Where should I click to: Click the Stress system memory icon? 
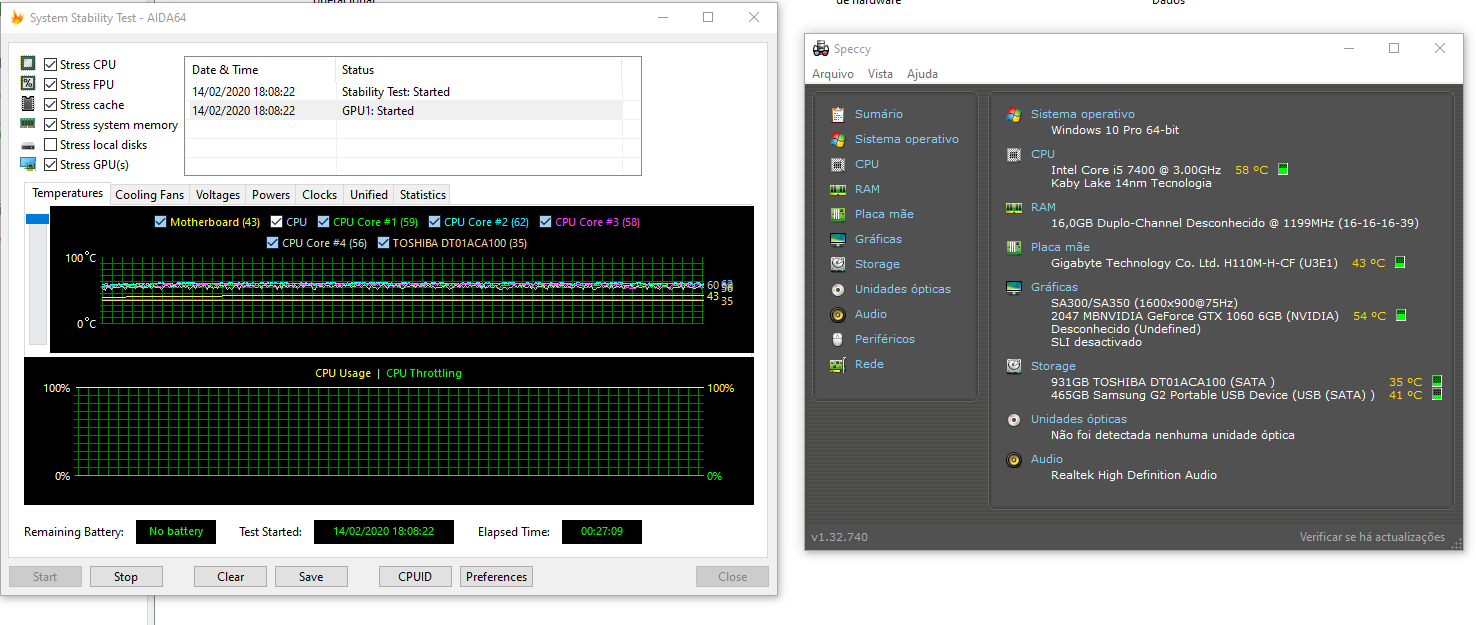pyautogui.click(x=28, y=124)
